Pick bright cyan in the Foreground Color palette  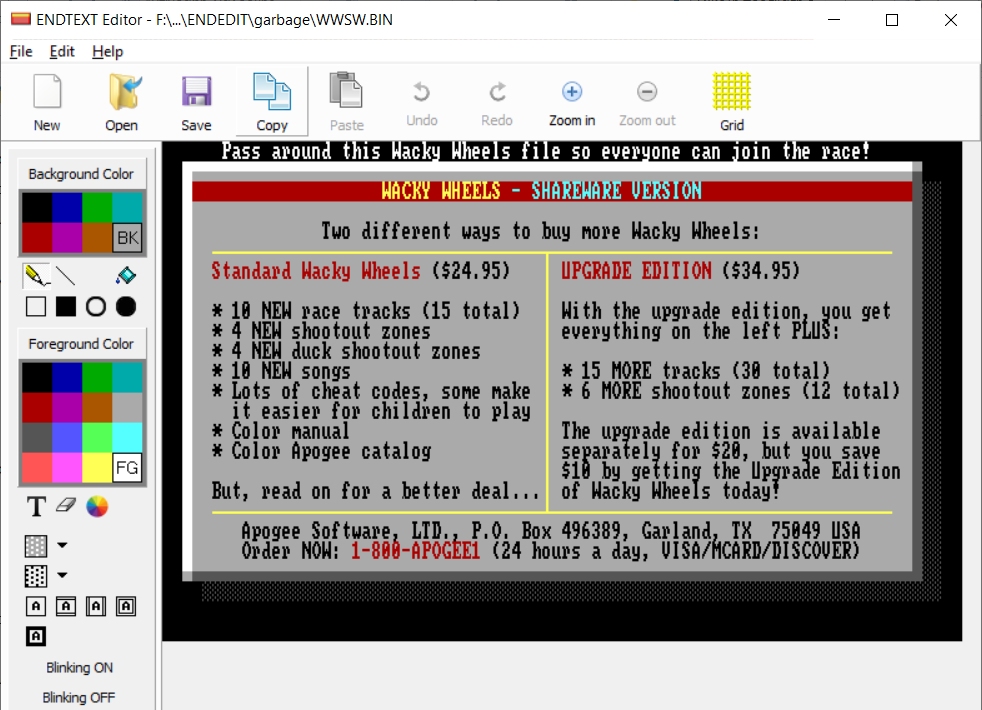point(127,438)
